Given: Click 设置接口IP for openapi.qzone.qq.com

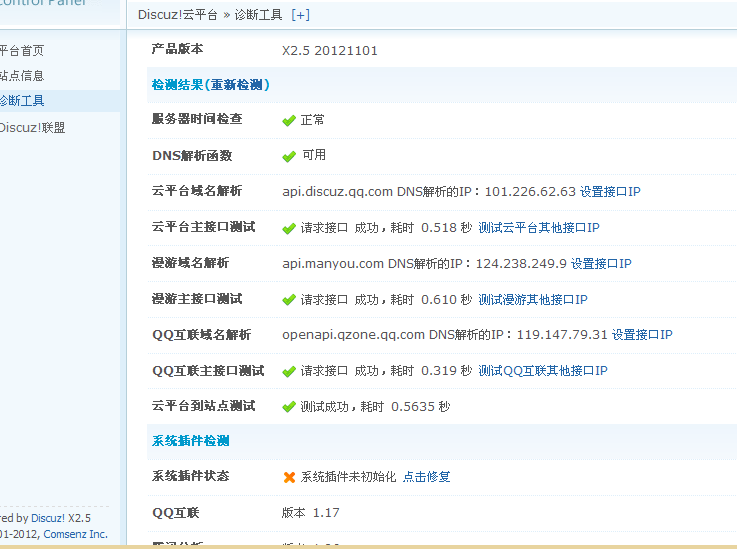Looking at the screenshot, I should (642, 335).
